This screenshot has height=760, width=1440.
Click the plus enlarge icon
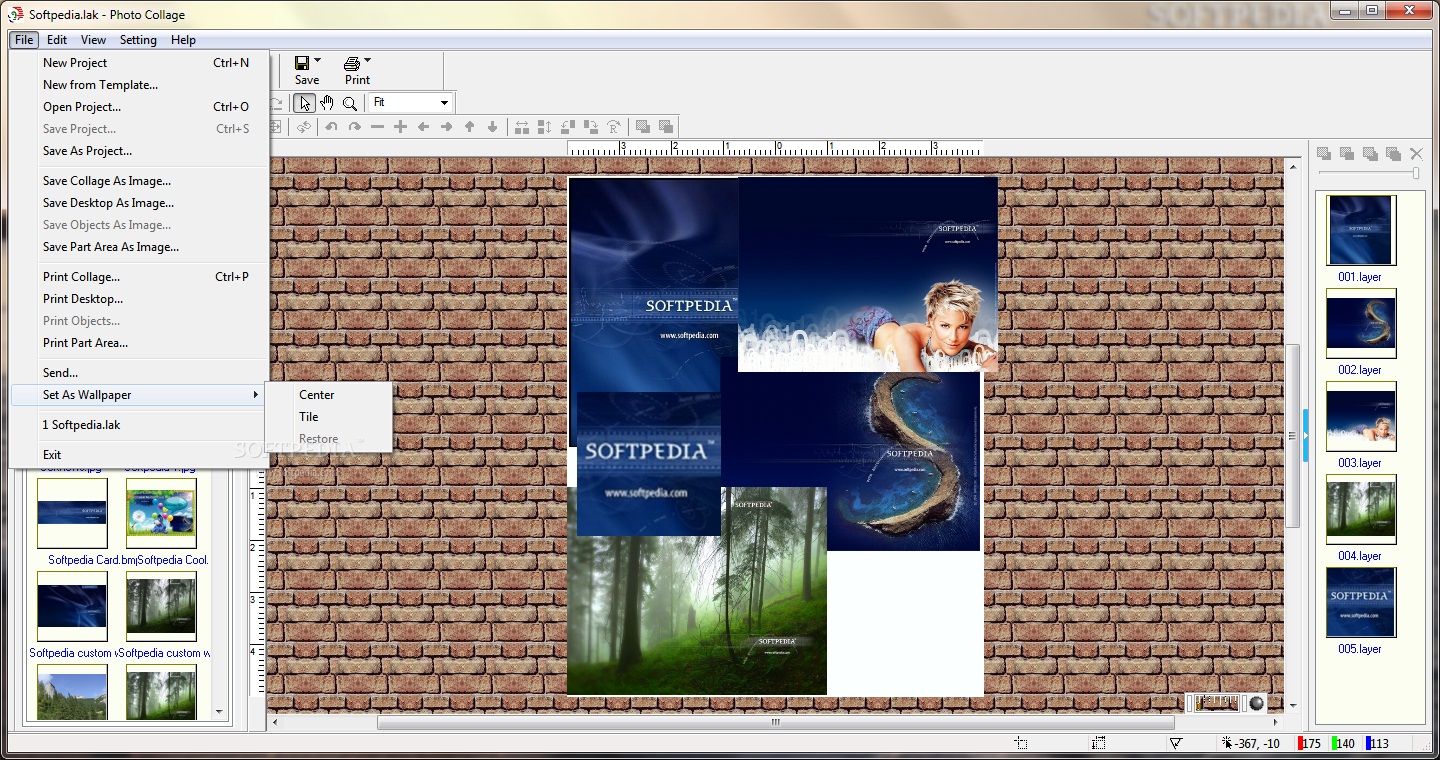click(400, 127)
